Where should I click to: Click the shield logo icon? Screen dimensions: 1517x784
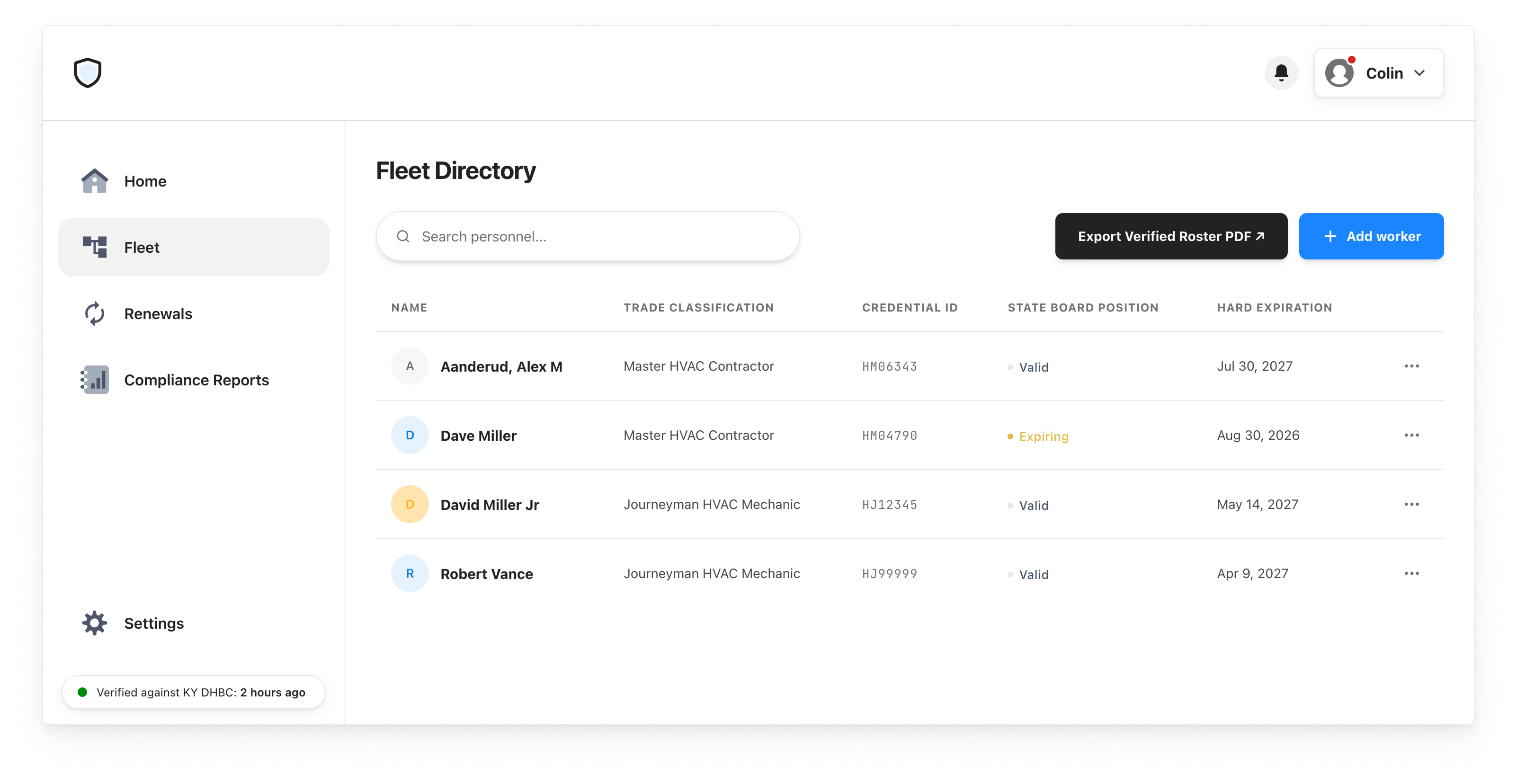click(88, 73)
